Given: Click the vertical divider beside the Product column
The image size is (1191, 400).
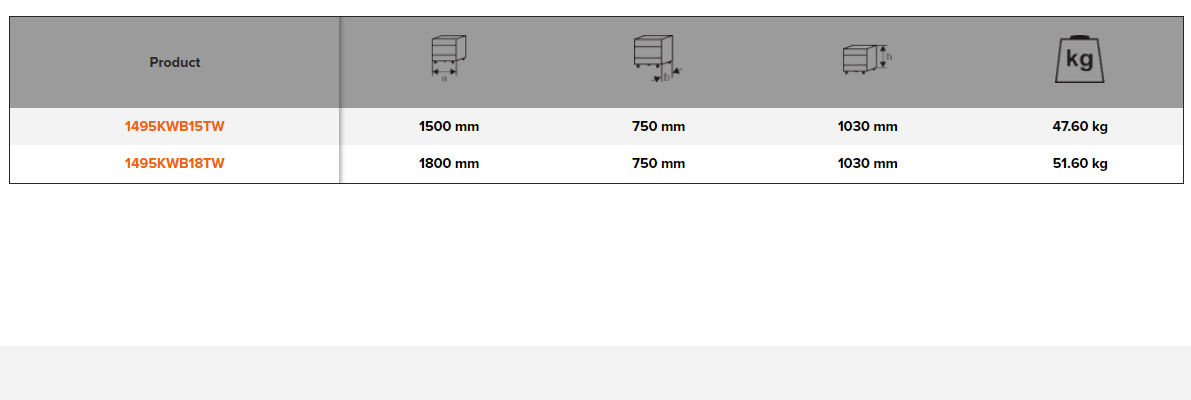Looking at the screenshot, I should click(340, 100).
